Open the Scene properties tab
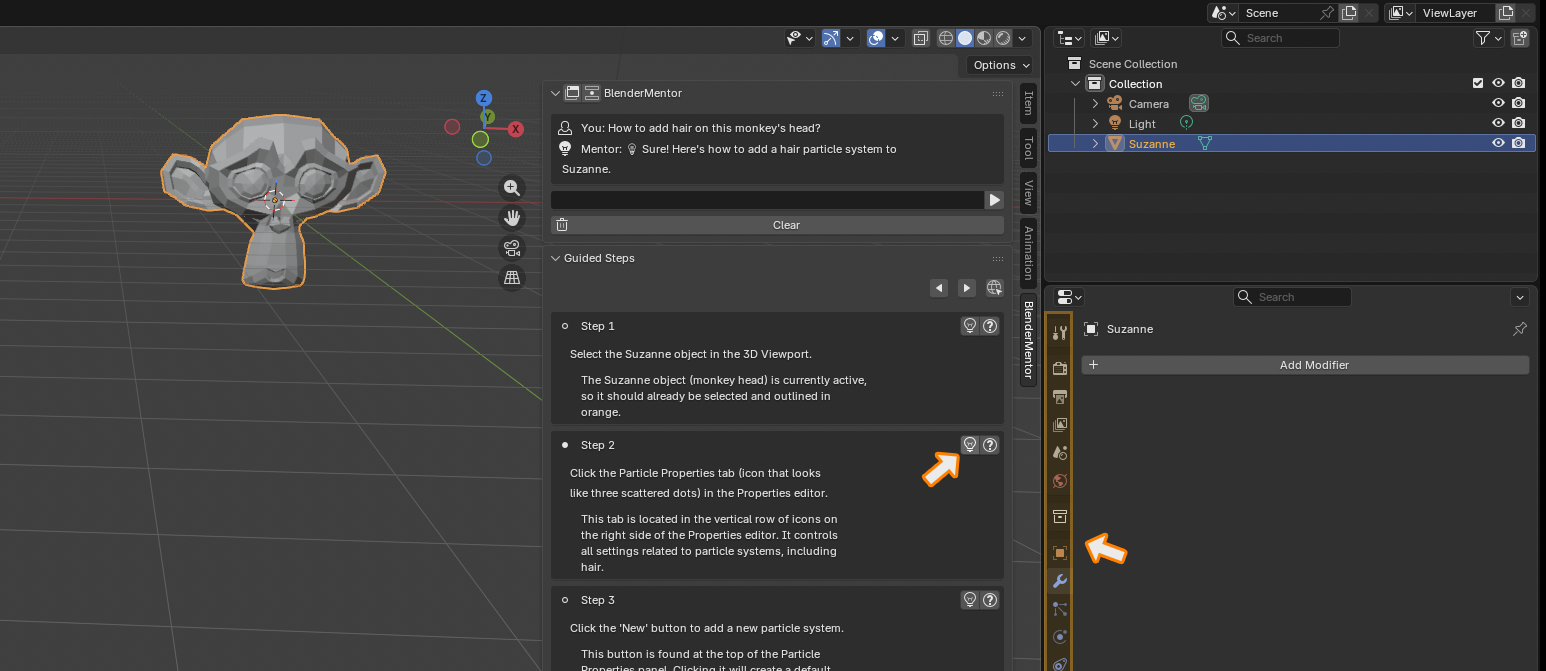Screen dimensions: 1546x671 pyautogui.click(x=1060, y=452)
